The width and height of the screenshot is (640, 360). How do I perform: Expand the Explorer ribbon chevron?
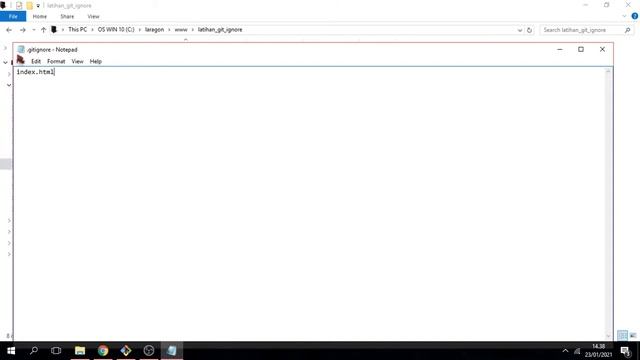point(624,16)
